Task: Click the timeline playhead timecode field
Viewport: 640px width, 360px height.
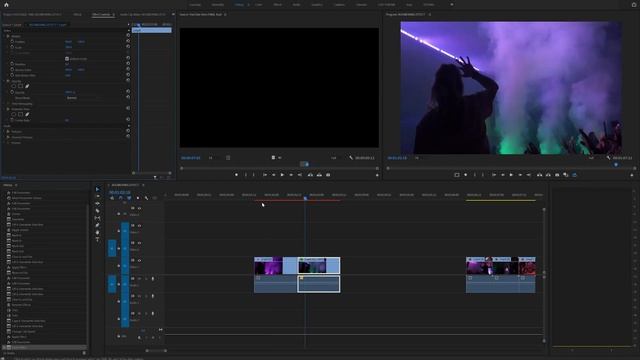Action: 120,192
